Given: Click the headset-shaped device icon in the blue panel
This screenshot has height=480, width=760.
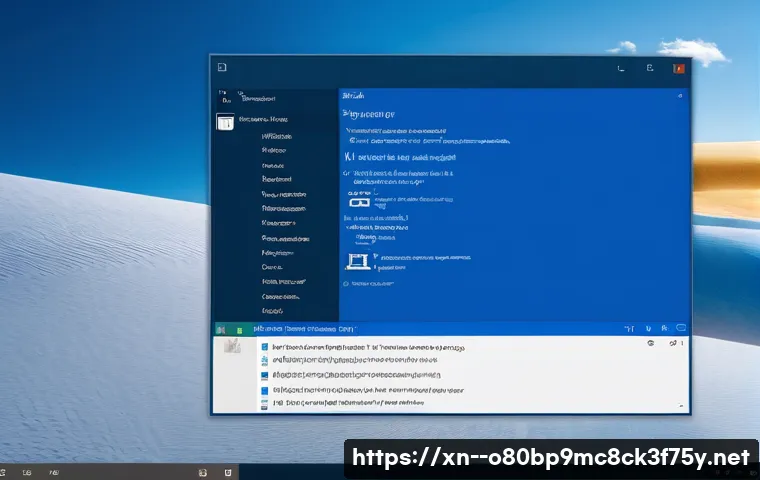Looking at the screenshot, I should coord(360,201).
